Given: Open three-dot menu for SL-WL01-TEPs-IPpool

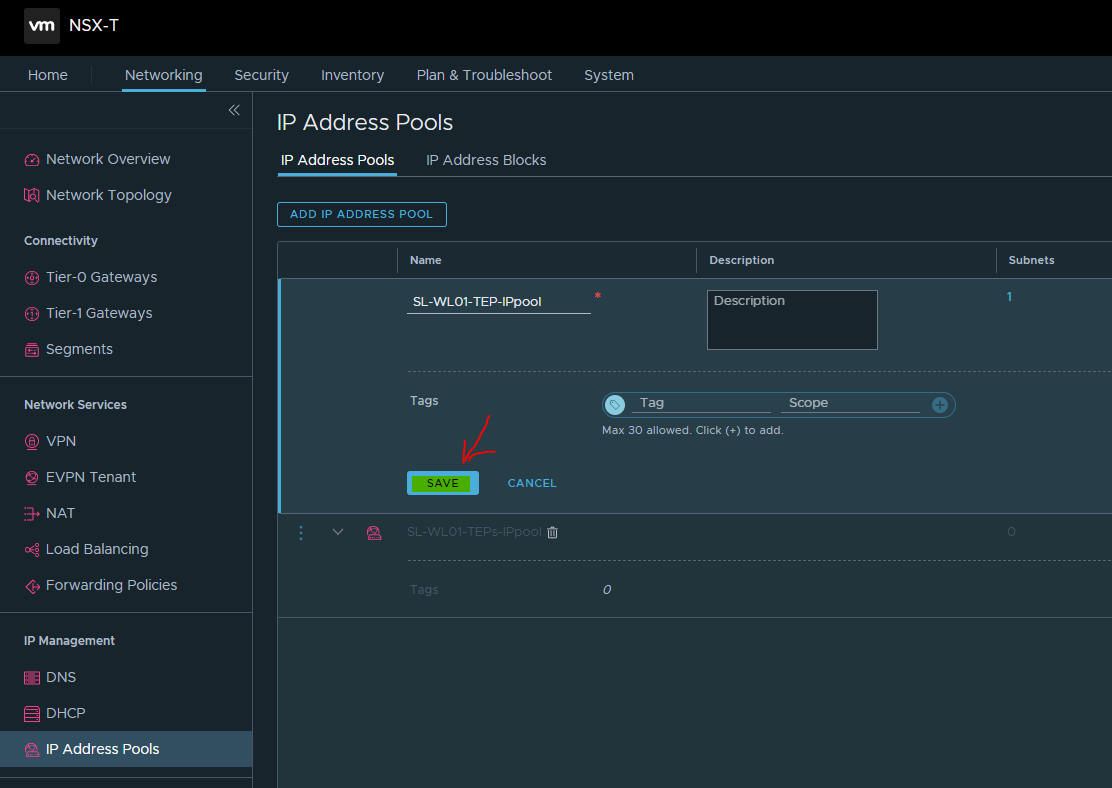Looking at the screenshot, I should [301, 533].
